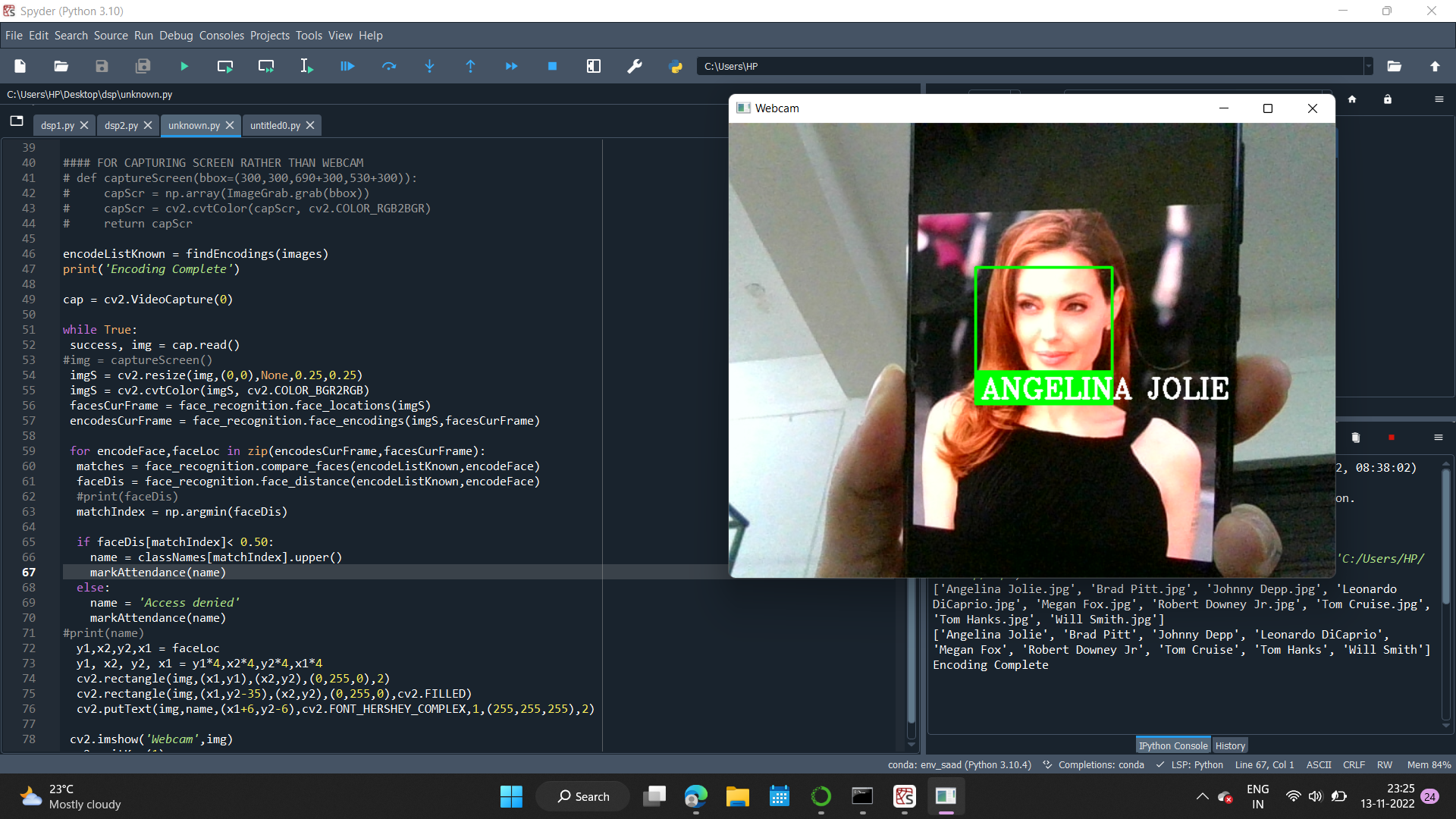The image size is (1456, 819).
Task: Open the Help menu
Action: click(x=371, y=36)
